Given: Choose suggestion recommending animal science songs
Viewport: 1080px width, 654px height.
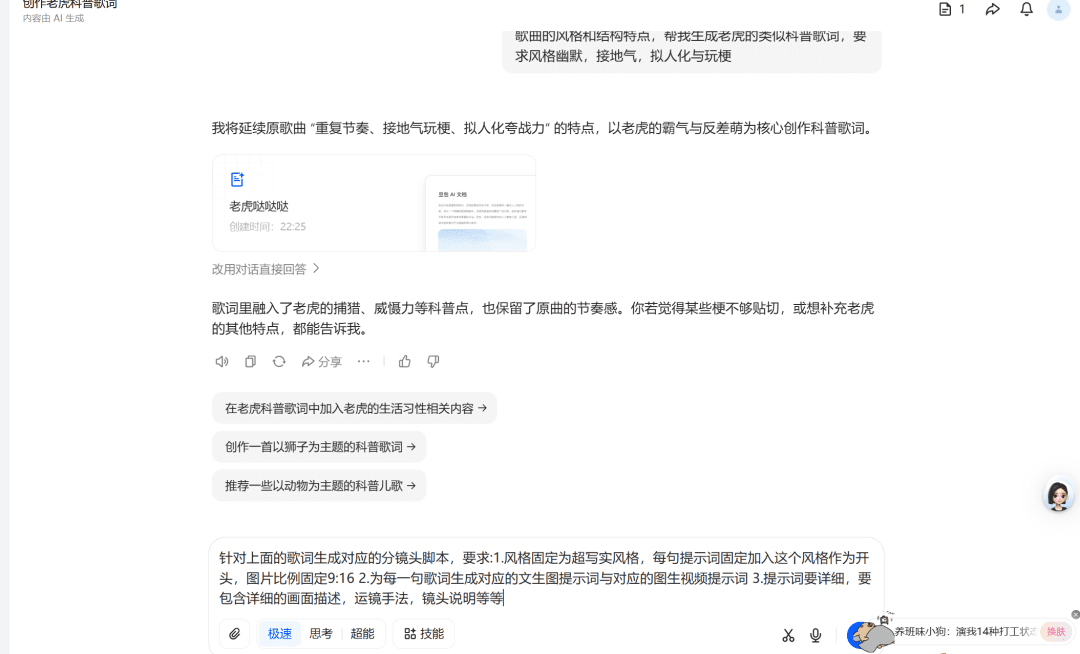Looking at the screenshot, I should pyautogui.click(x=319, y=486).
